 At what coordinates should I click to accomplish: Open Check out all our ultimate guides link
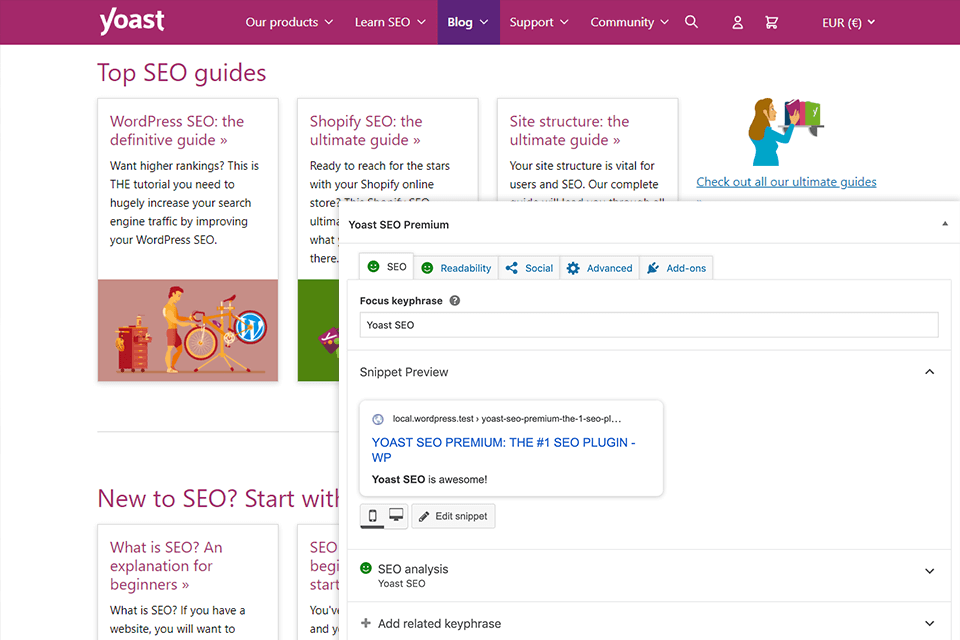(786, 182)
